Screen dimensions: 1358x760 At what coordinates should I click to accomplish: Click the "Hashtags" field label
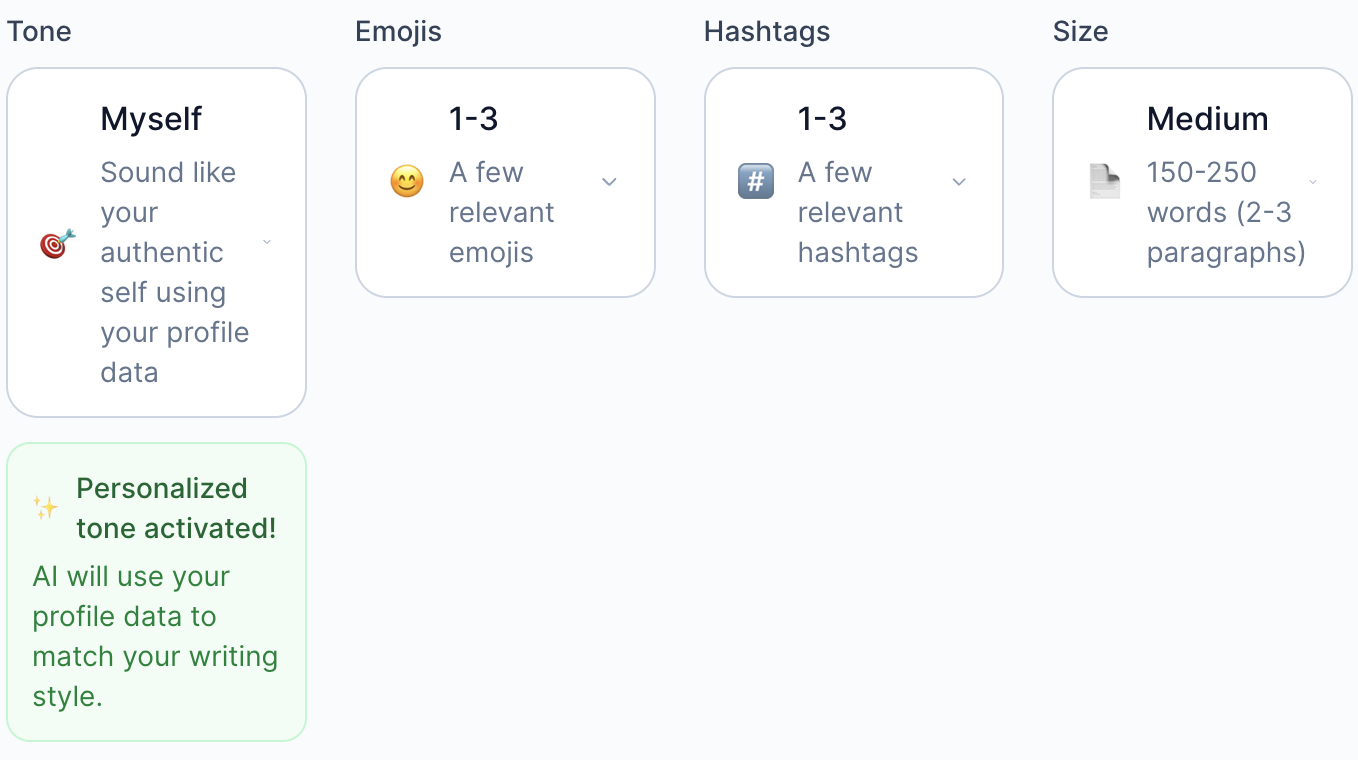[x=766, y=31]
